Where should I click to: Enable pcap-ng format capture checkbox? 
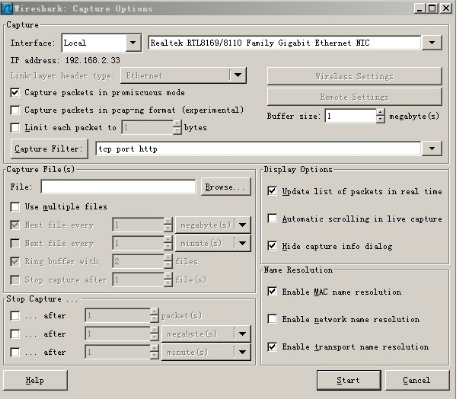point(15,110)
